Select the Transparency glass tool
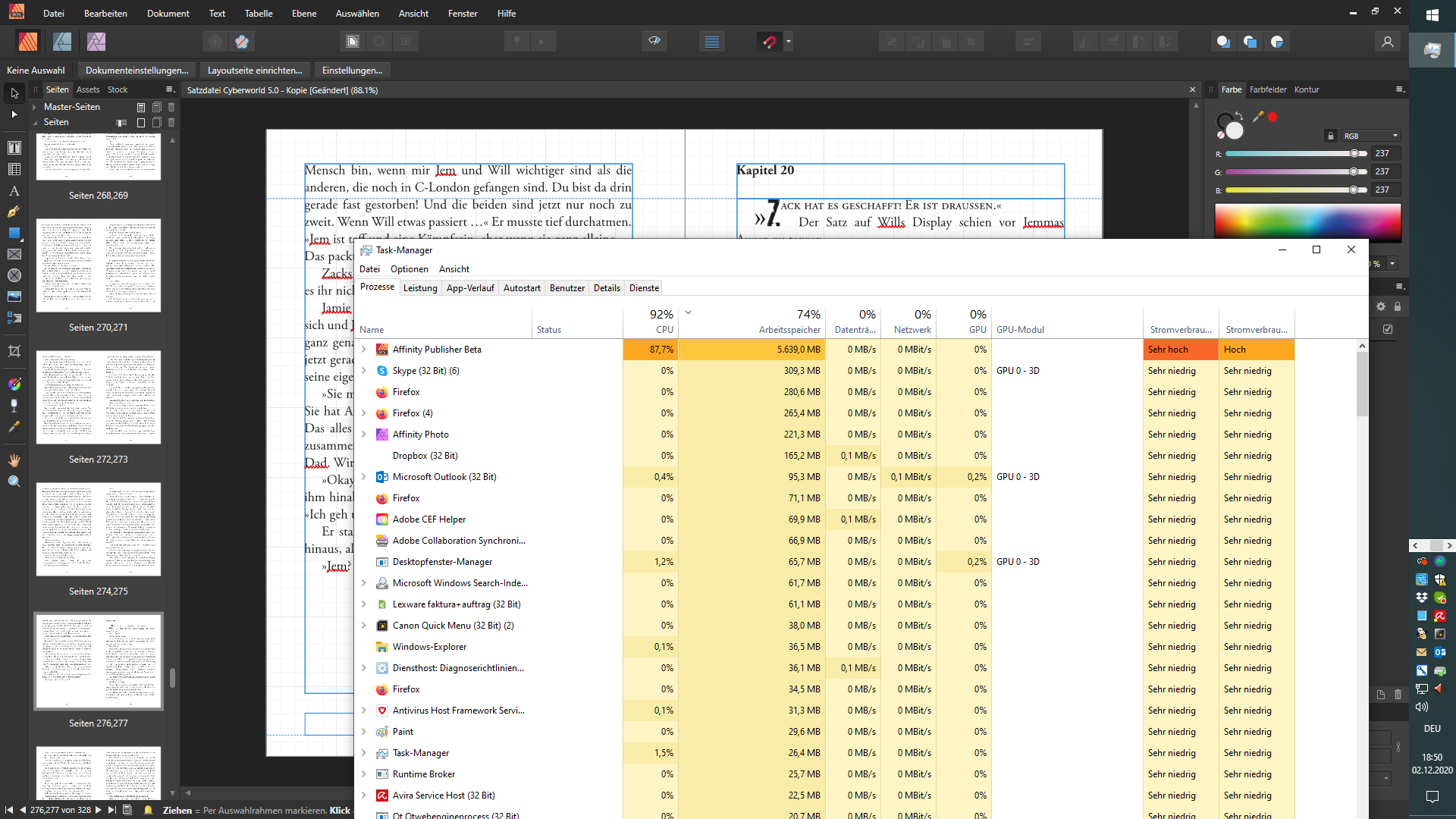 [x=14, y=406]
